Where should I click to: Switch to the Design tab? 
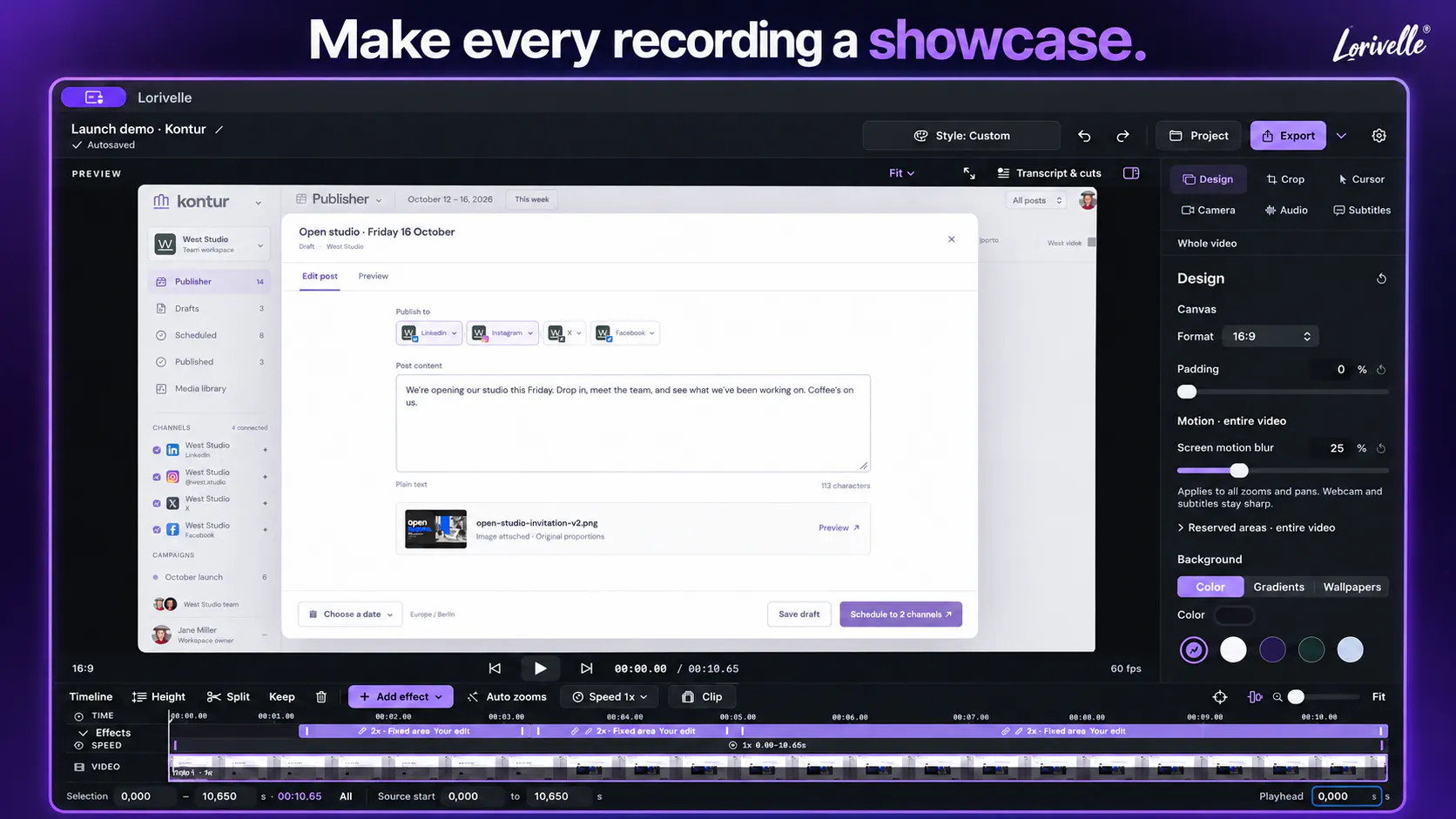(1208, 179)
